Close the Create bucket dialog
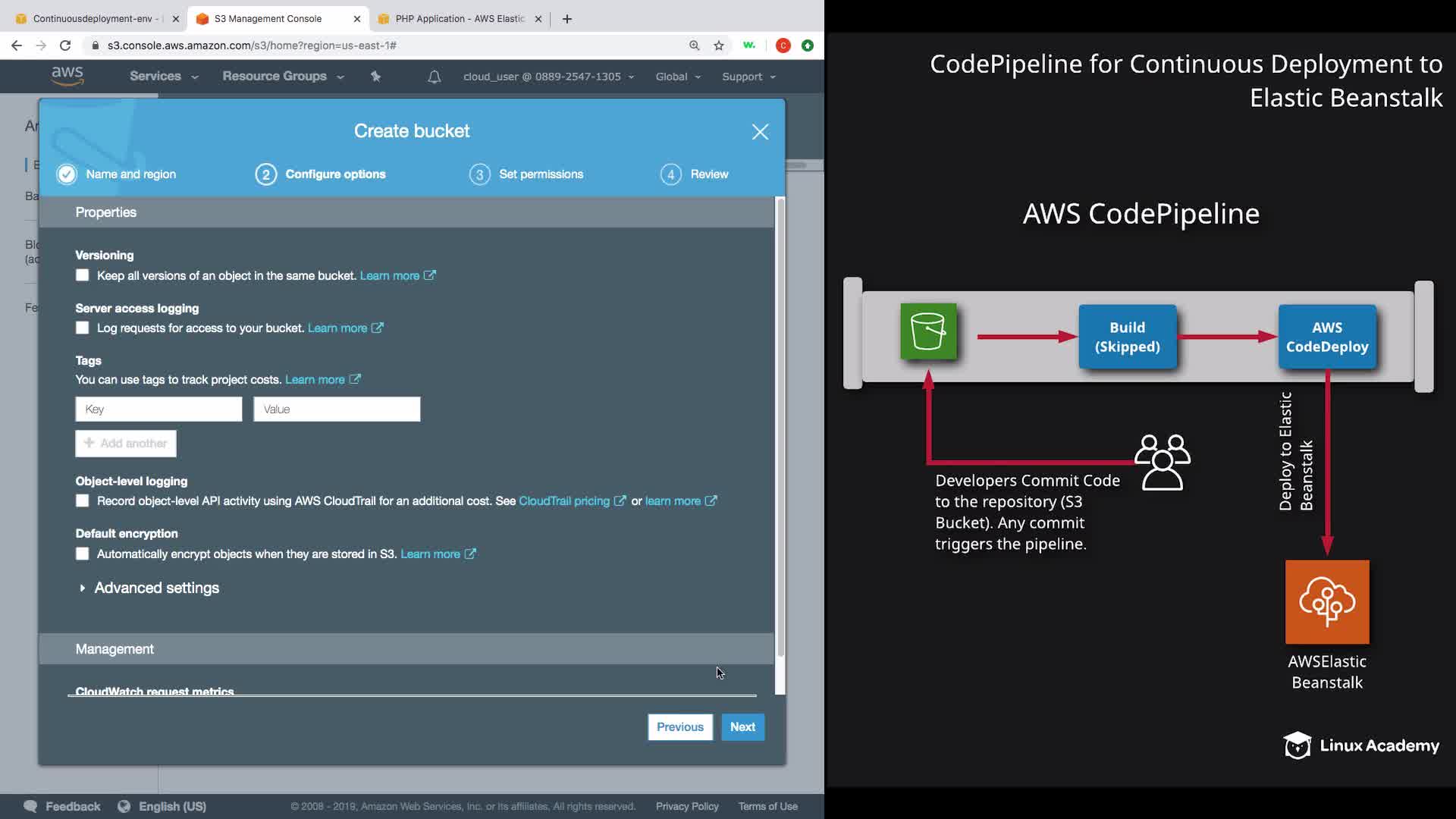The height and width of the screenshot is (819, 1456). pos(760,132)
